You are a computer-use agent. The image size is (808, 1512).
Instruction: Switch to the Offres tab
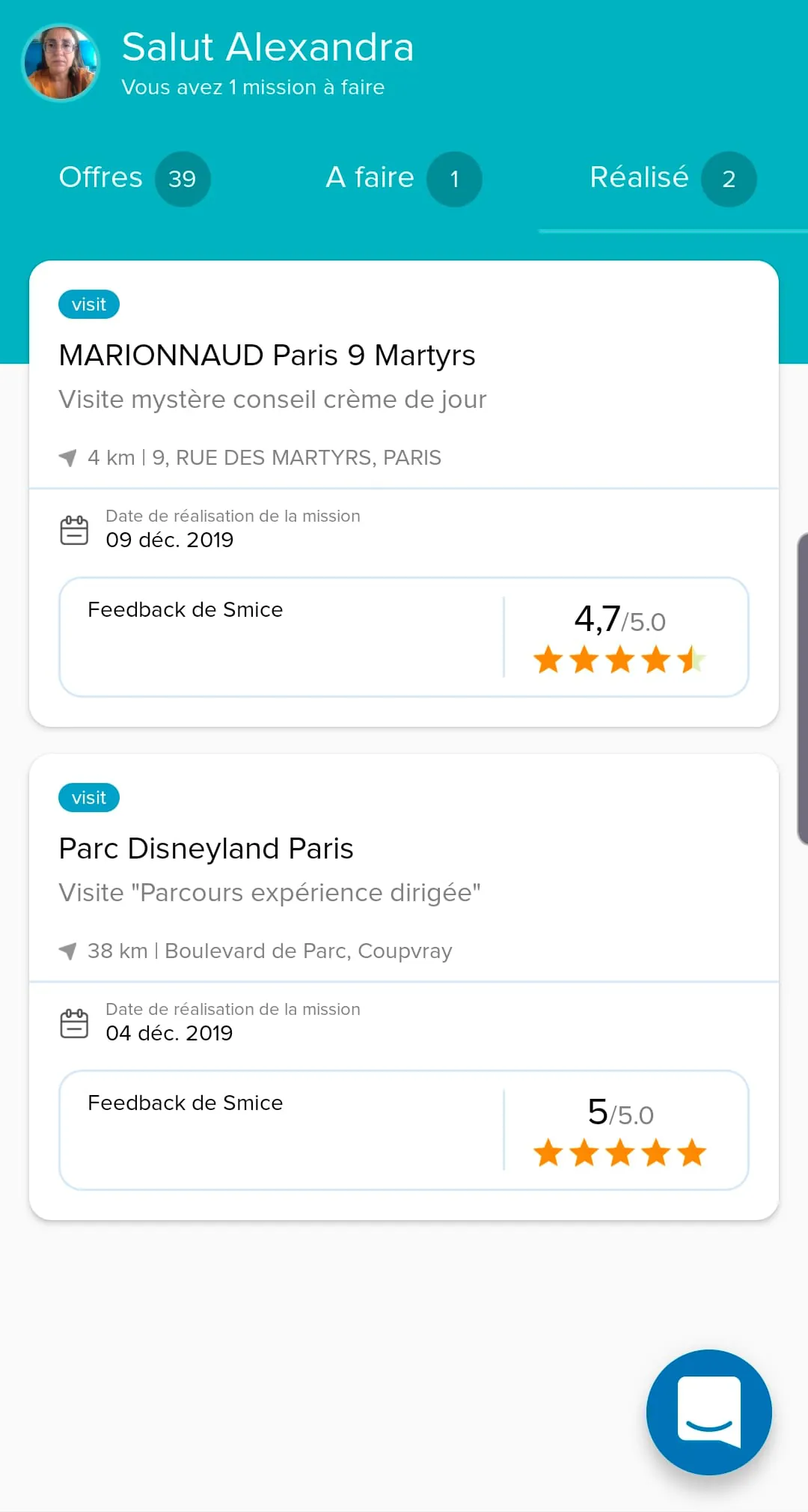[x=101, y=178]
